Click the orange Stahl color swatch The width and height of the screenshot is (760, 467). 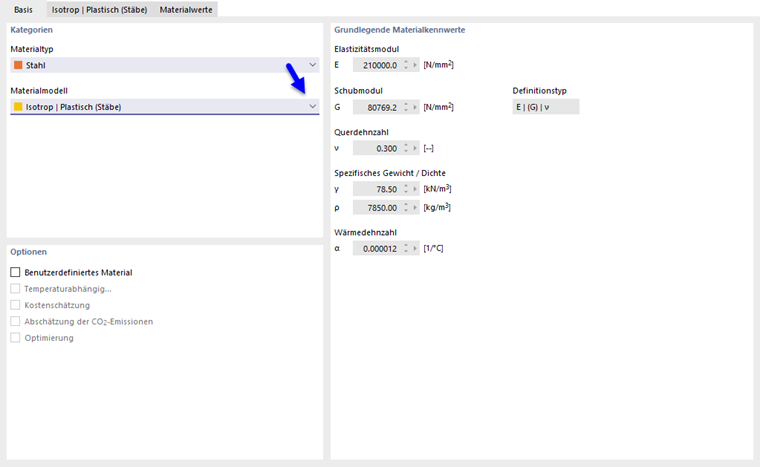coord(18,65)
